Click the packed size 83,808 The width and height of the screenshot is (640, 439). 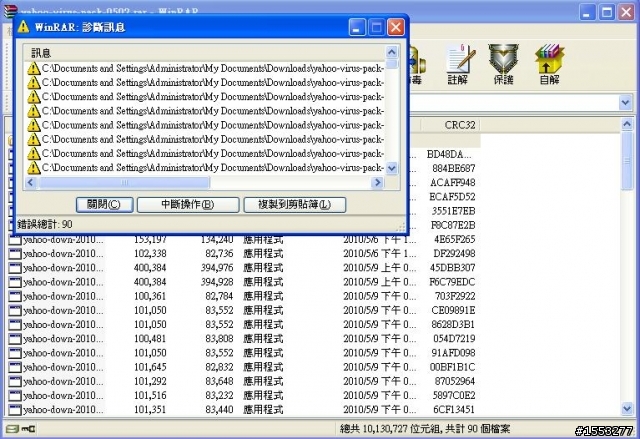[x=220, y=339]
